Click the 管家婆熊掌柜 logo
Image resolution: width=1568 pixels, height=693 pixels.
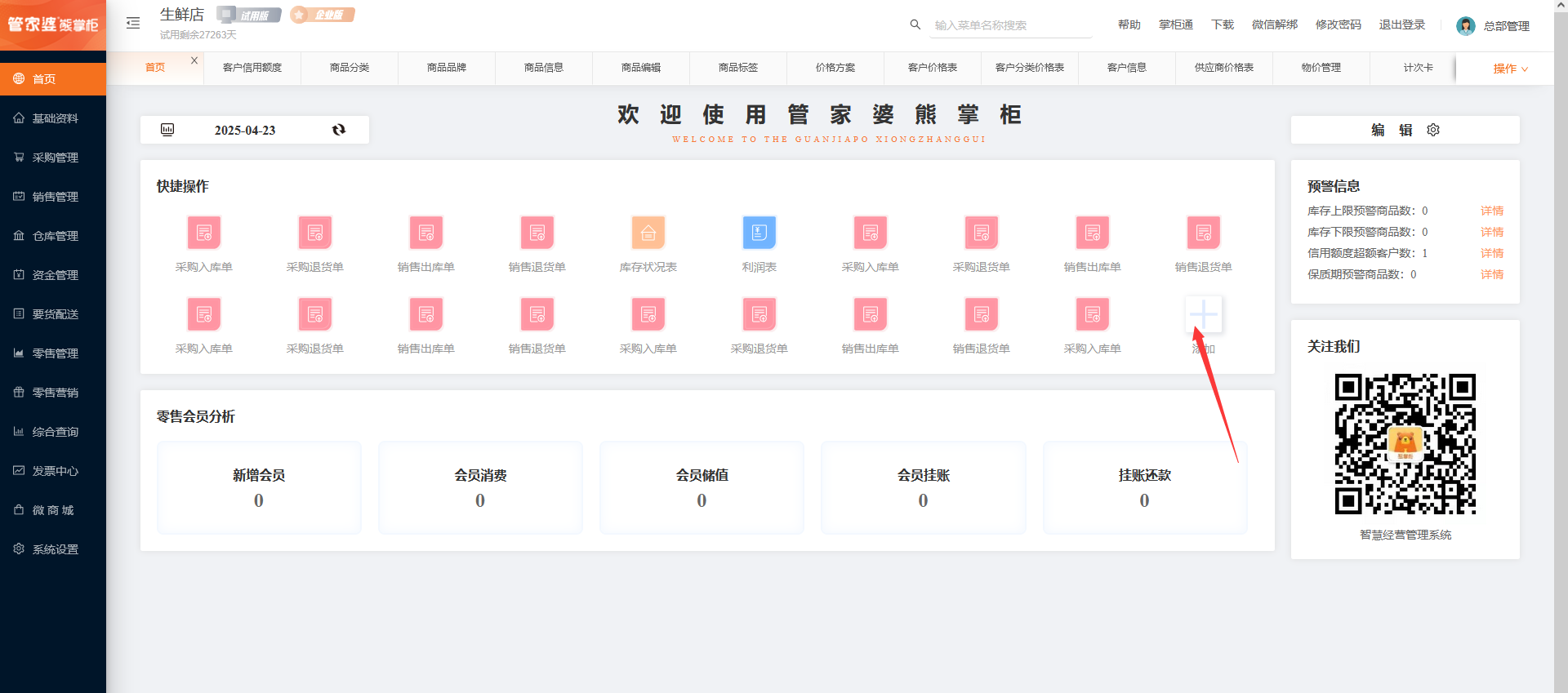pos(53,24)
